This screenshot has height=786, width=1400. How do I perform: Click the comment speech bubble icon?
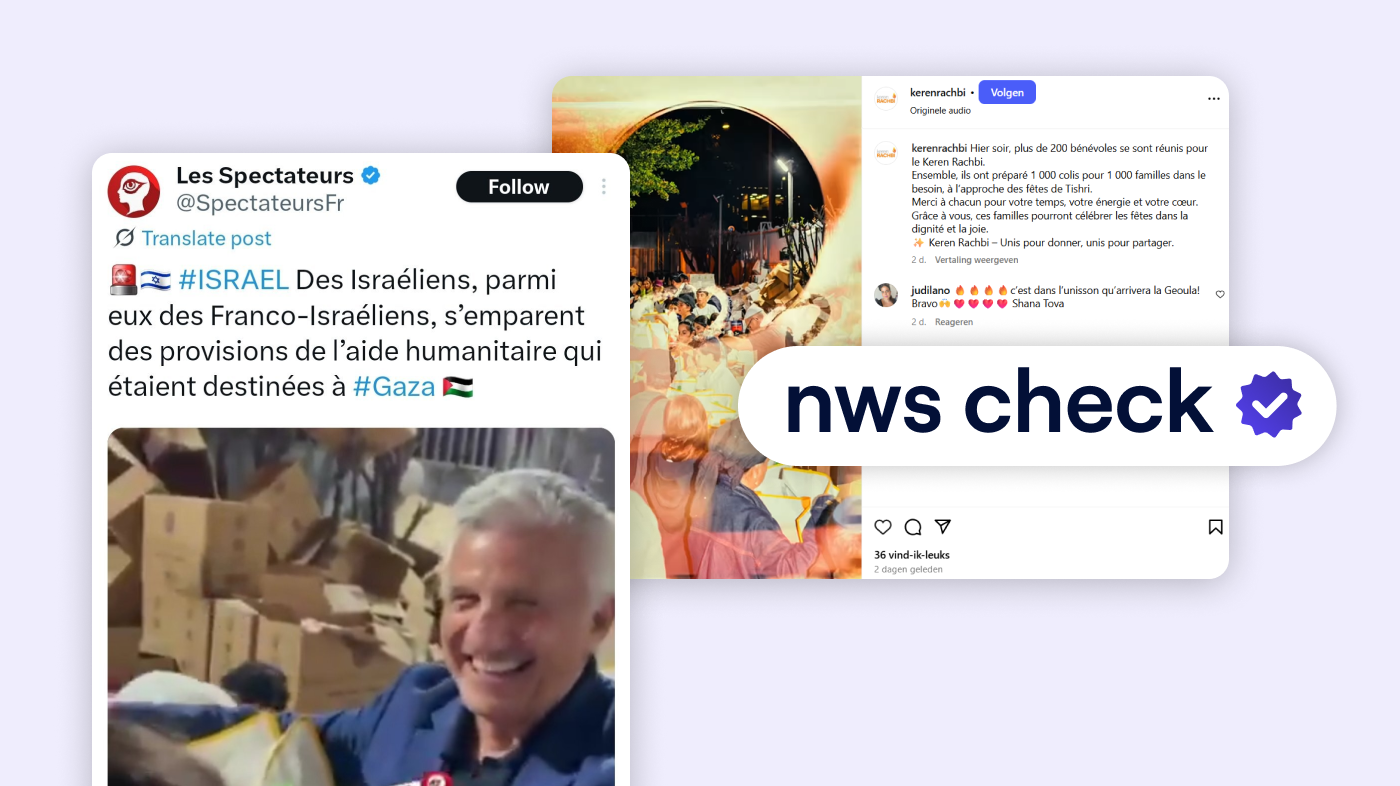[x=913, y=527]
